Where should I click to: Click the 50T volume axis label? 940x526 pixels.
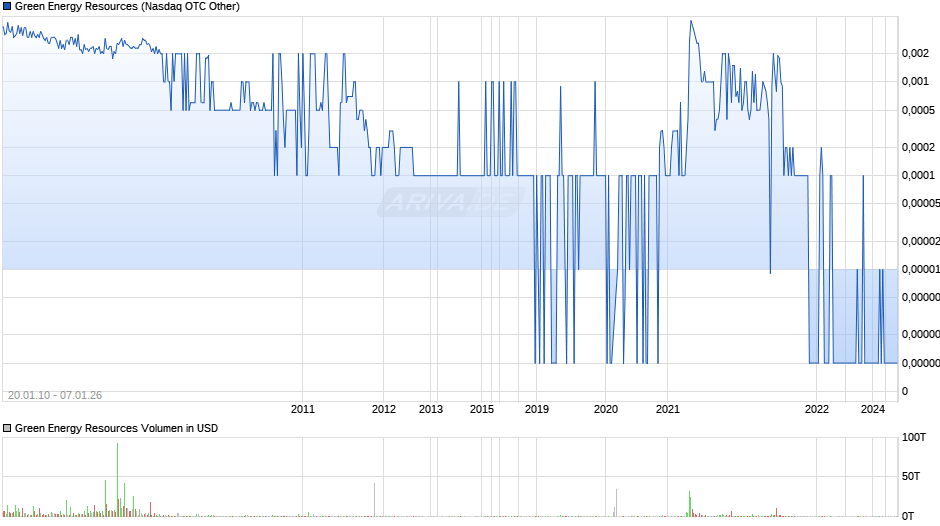pos(911,476)
